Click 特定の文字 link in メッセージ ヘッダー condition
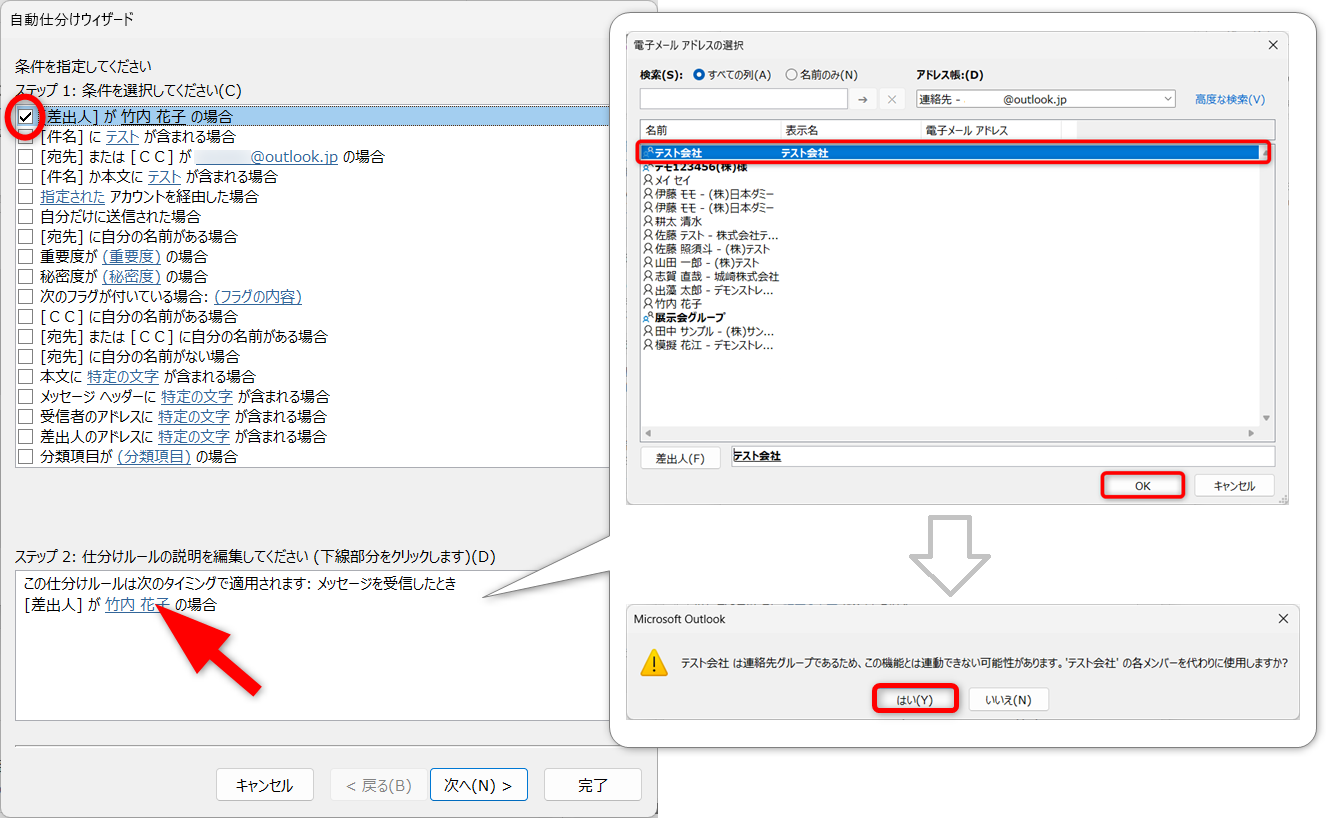Image resolution: width=1344 pixels, height=818 pixels. pyautogui.click(x=196, y=397)
